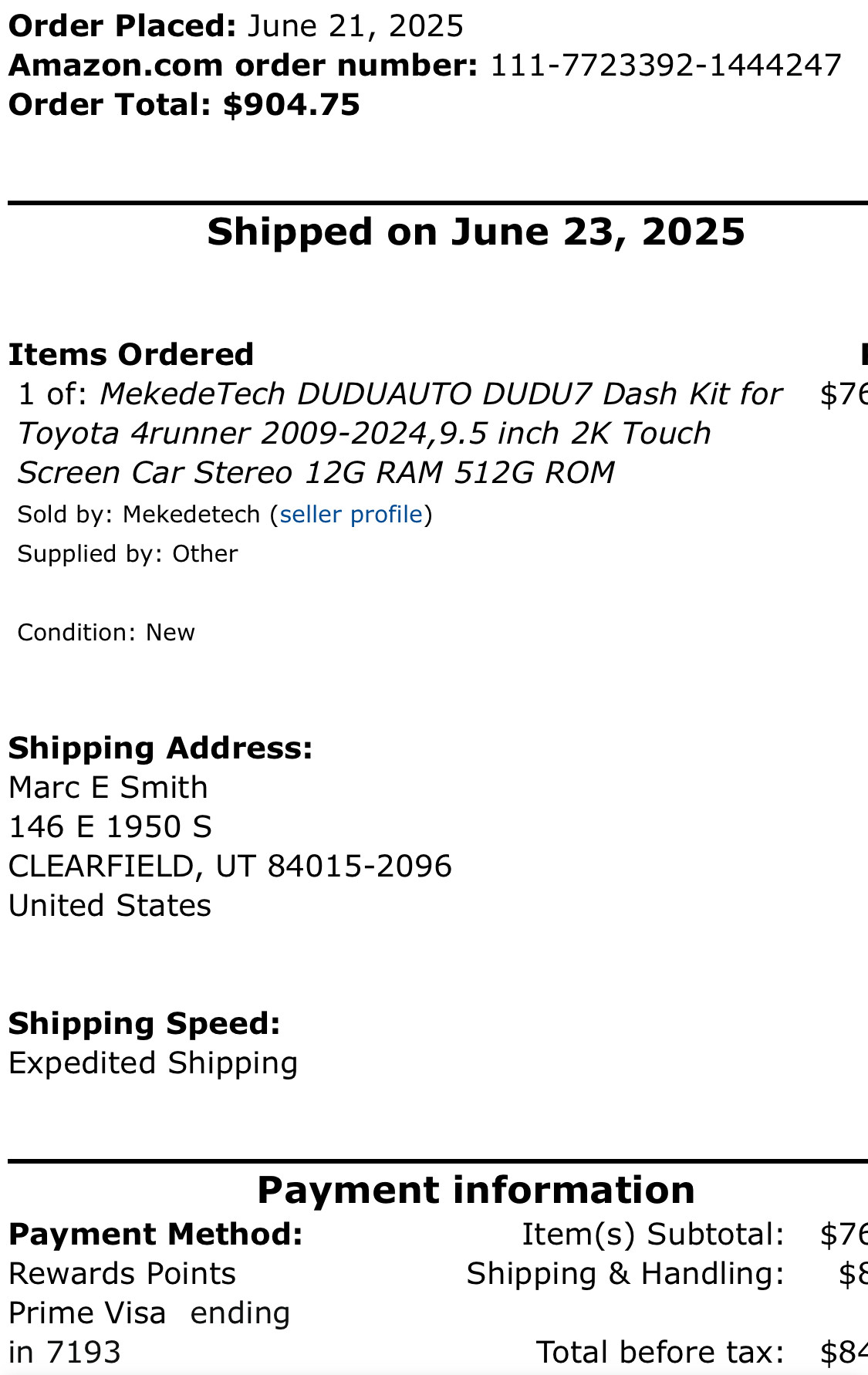Click the Shipping Speed heading

pyautogui.click(x=144, y=1024)
